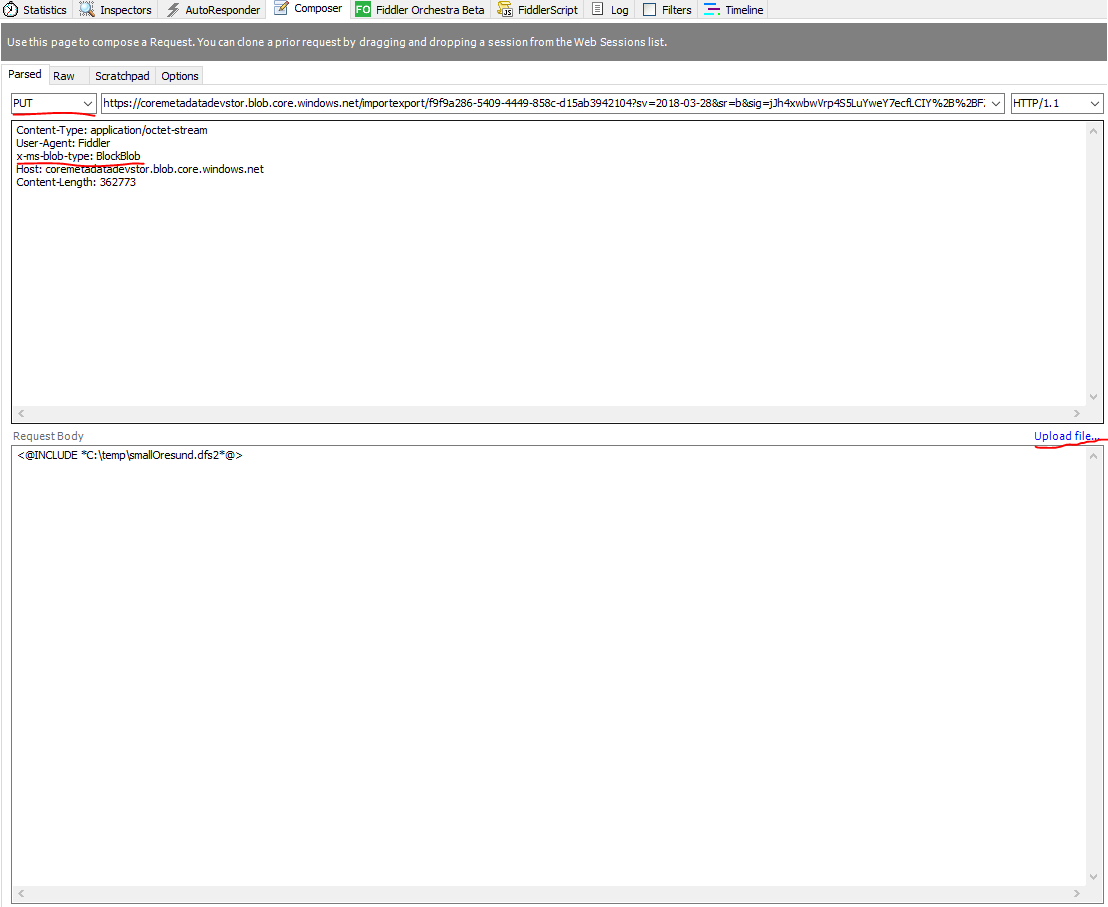The image size is (1108, 907).
Task: Click the Statistics tab clock icon
Action: pos(11,10)
